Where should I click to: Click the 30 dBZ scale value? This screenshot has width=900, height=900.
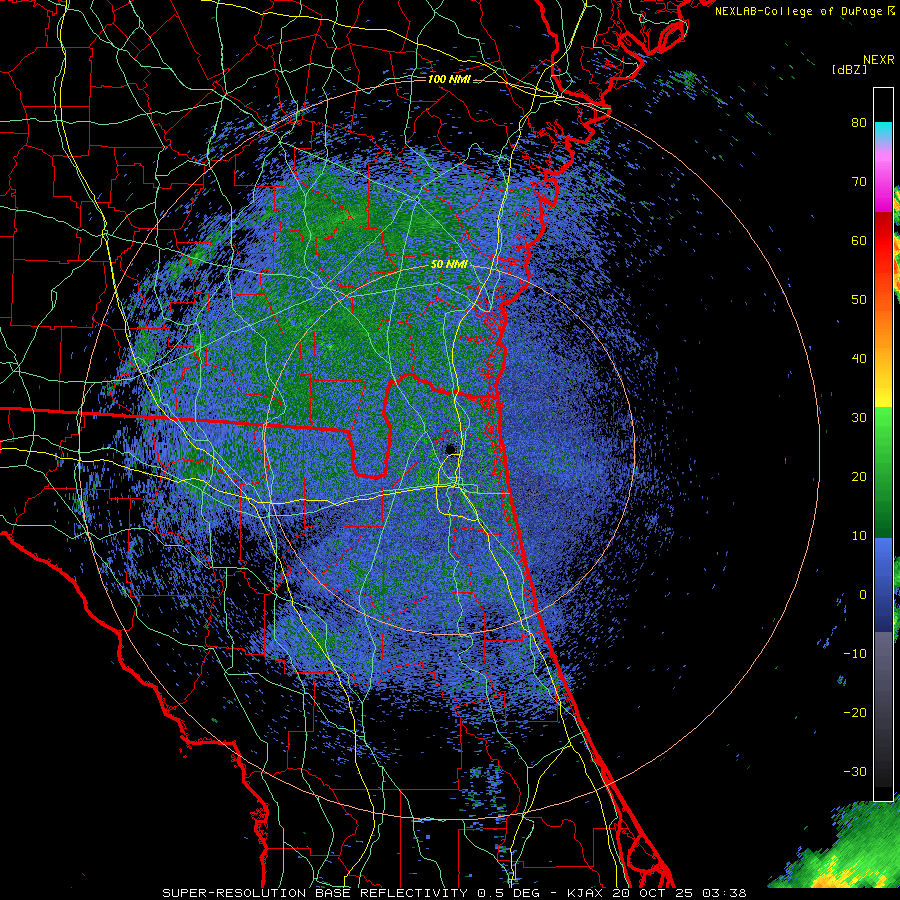[x=859, y=418]
